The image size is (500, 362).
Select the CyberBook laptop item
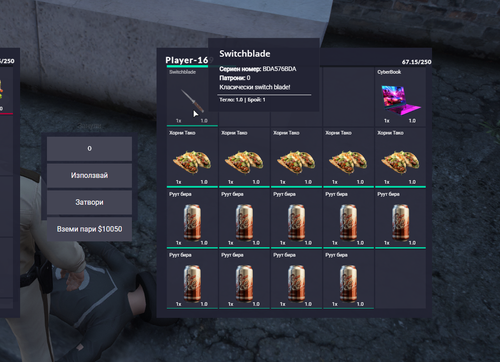click(400, 97)
